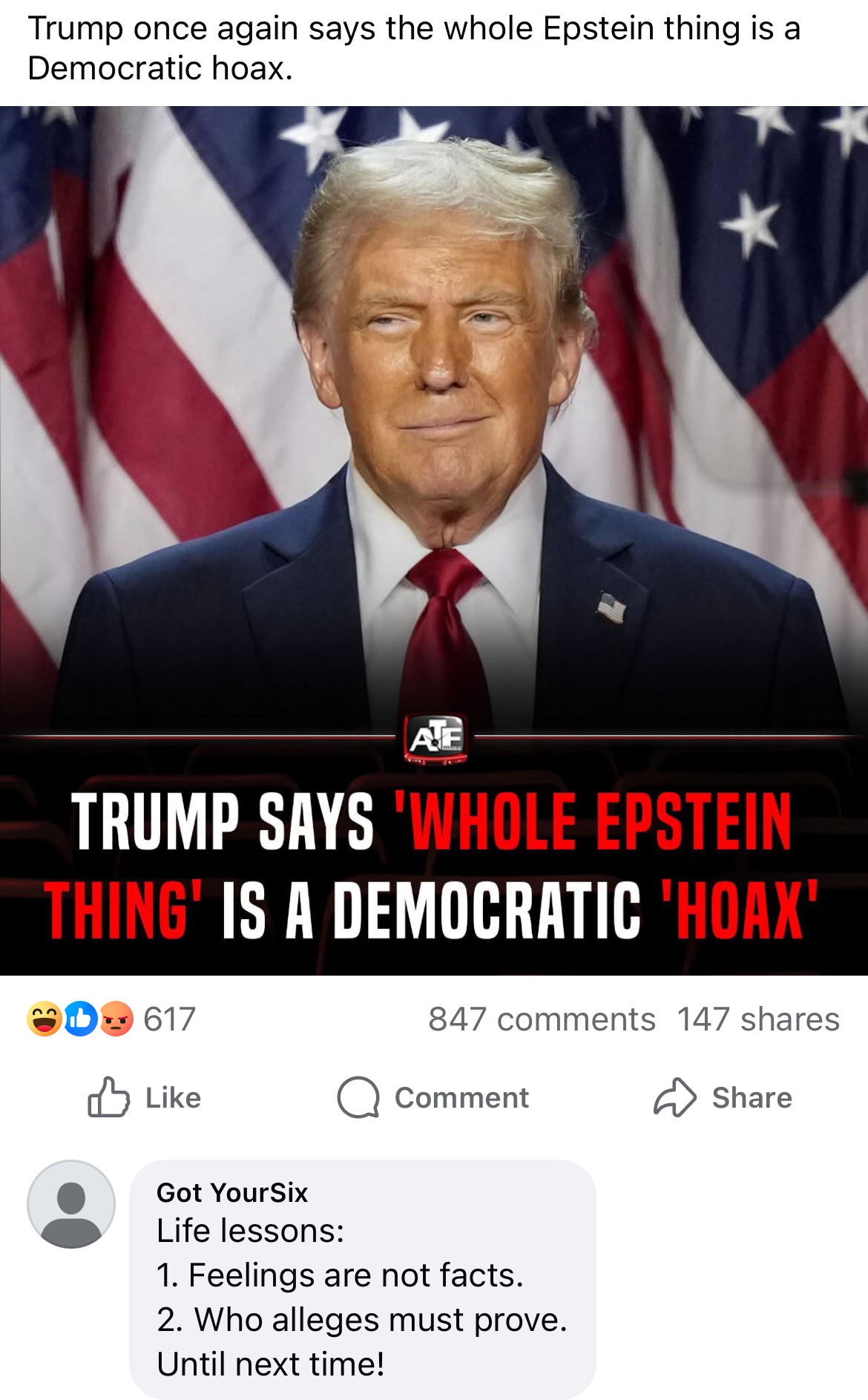The image size is (868, 1400).
Task: View the 147 shares list
Action: (x=758, y=1019)
